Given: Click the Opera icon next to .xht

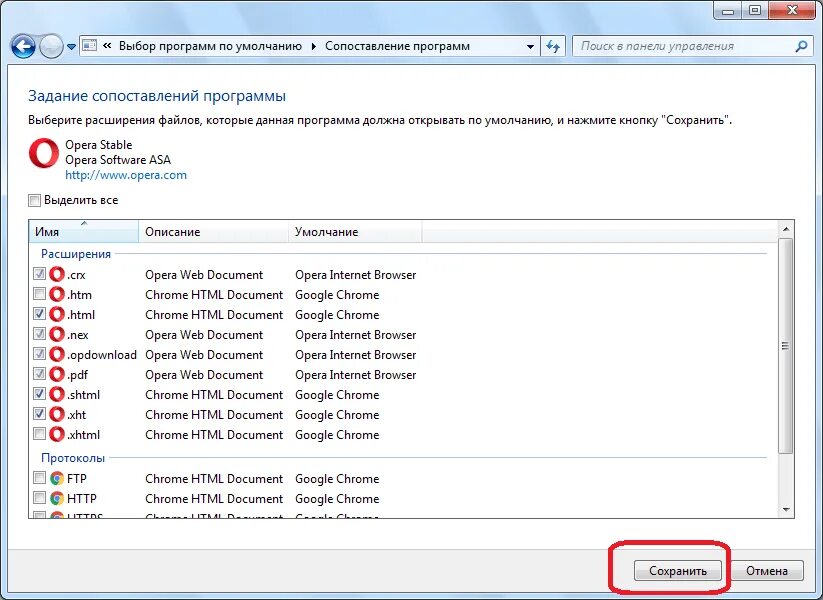Looking at the screenshot, I should 57,414.
